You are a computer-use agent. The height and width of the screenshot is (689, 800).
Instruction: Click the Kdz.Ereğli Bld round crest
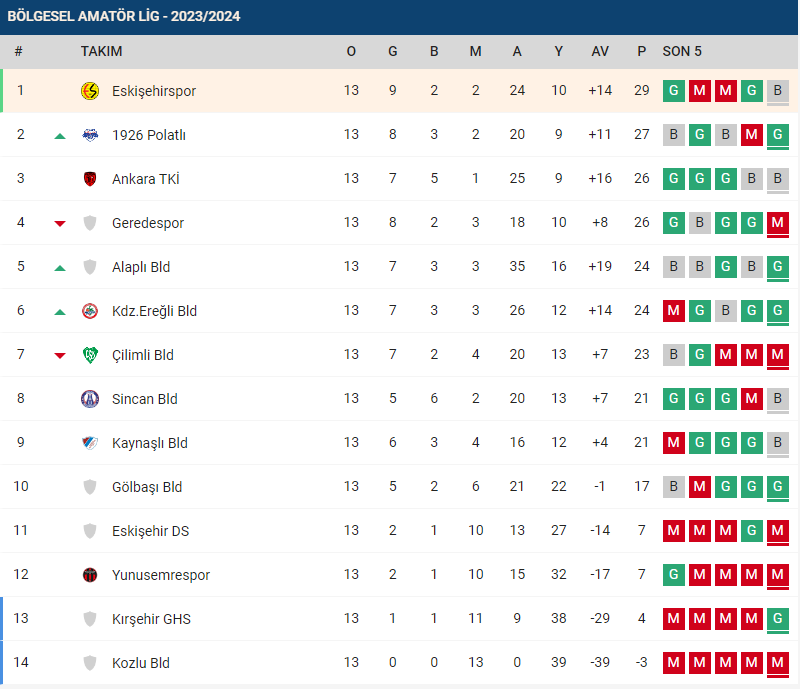click(x=90, y=311)
